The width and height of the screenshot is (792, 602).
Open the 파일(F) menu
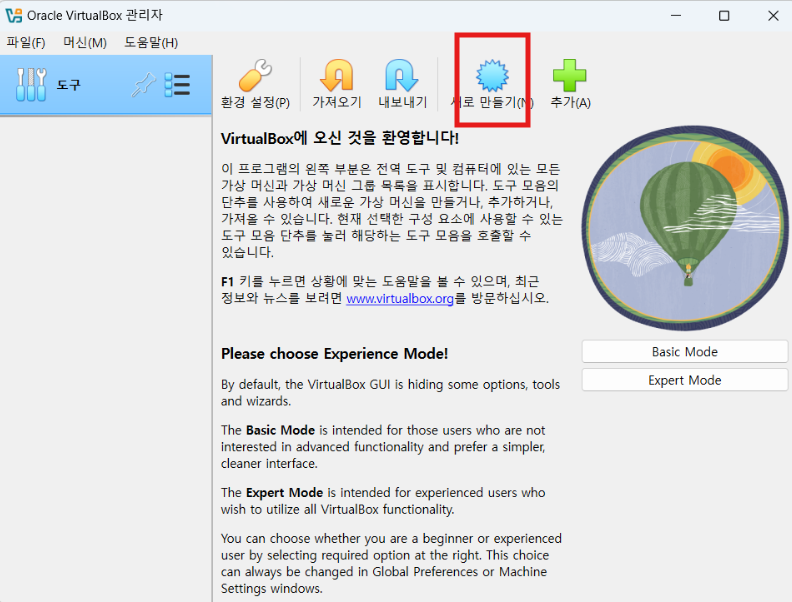click(26, 42)
